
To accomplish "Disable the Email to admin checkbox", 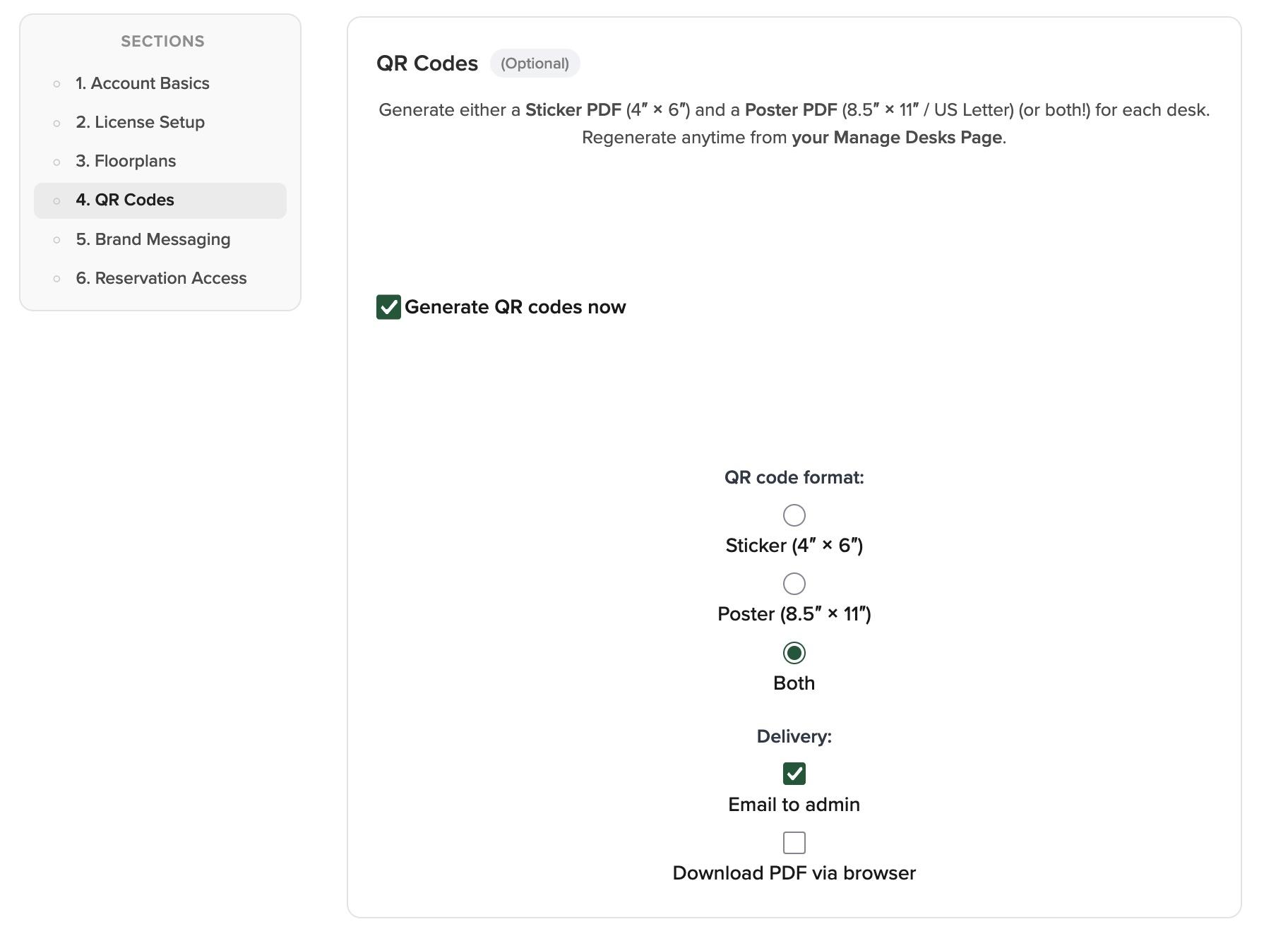I will 794,774.
